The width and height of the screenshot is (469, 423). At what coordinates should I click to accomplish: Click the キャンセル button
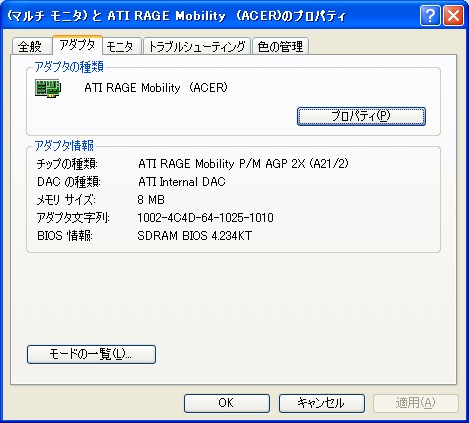(322, 403)
